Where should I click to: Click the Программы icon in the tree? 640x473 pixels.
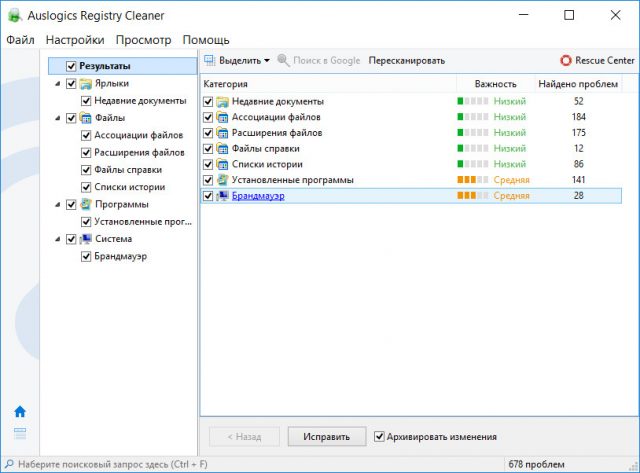[86, 204]
